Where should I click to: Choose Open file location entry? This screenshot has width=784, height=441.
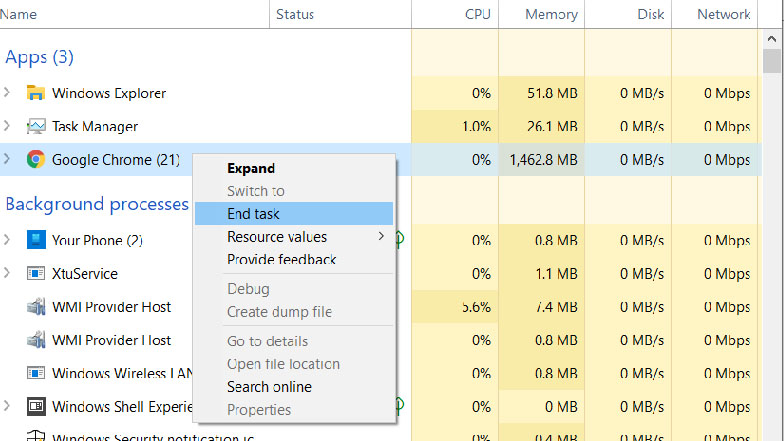point(294,364)
